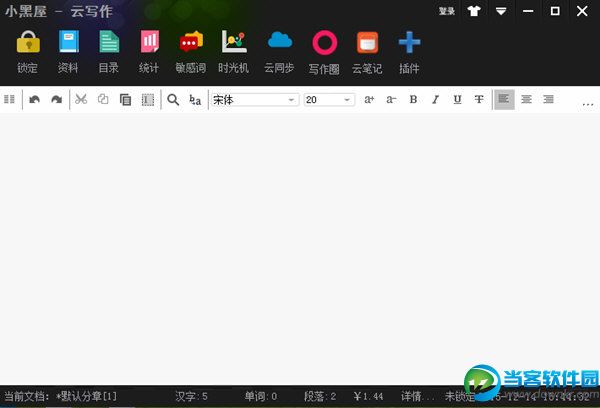Open the skin shirt icon

coord(474,11)
